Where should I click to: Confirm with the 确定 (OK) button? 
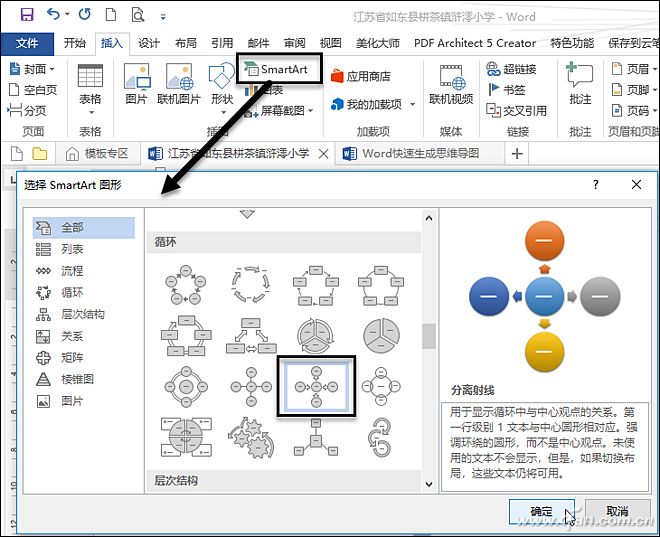click(542, 512)
